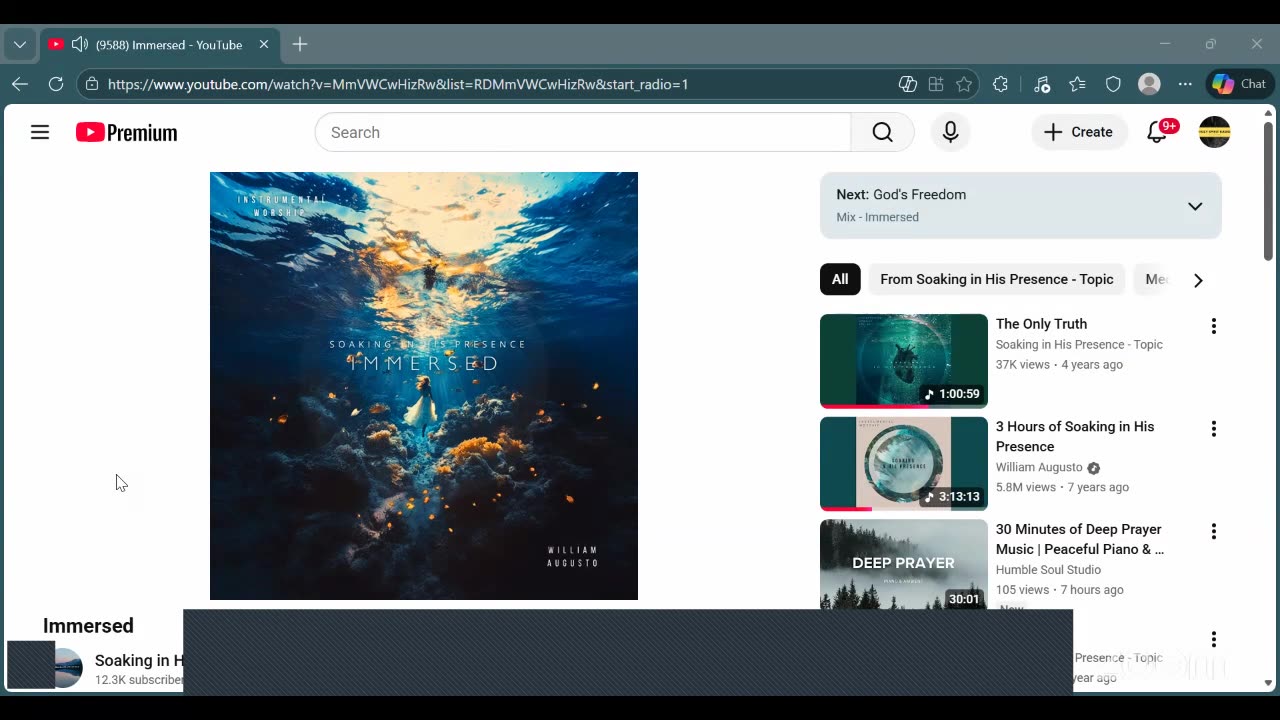This screenshot has height=720, width=1280.
Task: Click the "37K views" text
Action: pyautogui.click(x=1023, y=365)
